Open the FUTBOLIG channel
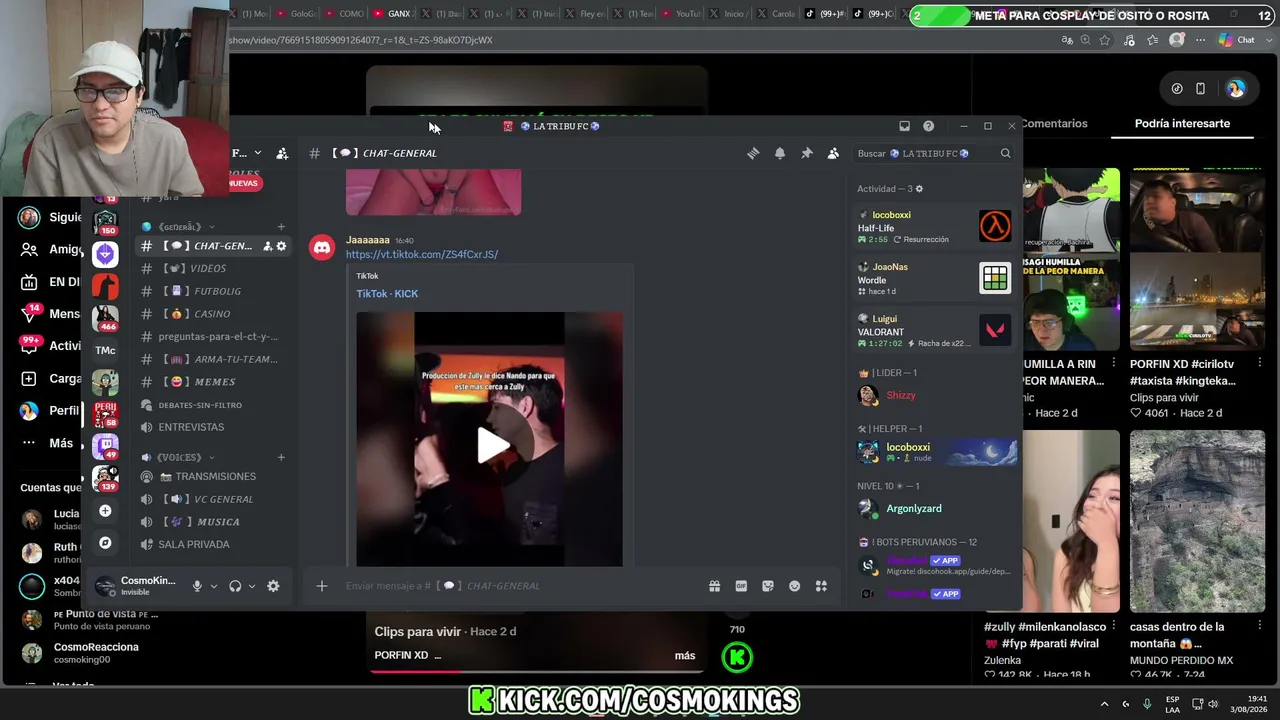Viewport: 1280px width, 720px height. [x=212, y=291]
